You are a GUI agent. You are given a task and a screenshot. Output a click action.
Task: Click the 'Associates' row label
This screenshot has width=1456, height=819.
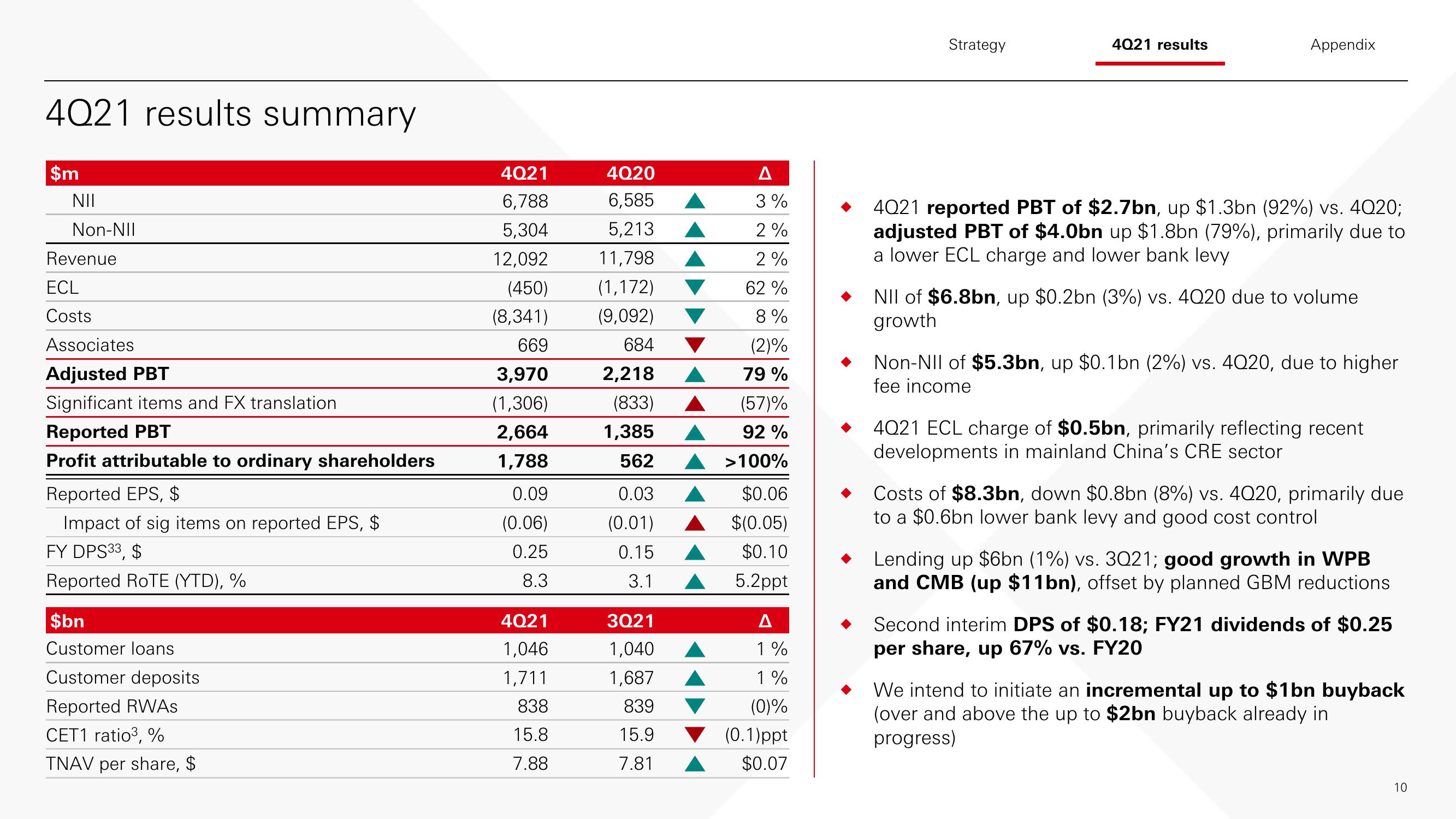[x=90, y=345]
